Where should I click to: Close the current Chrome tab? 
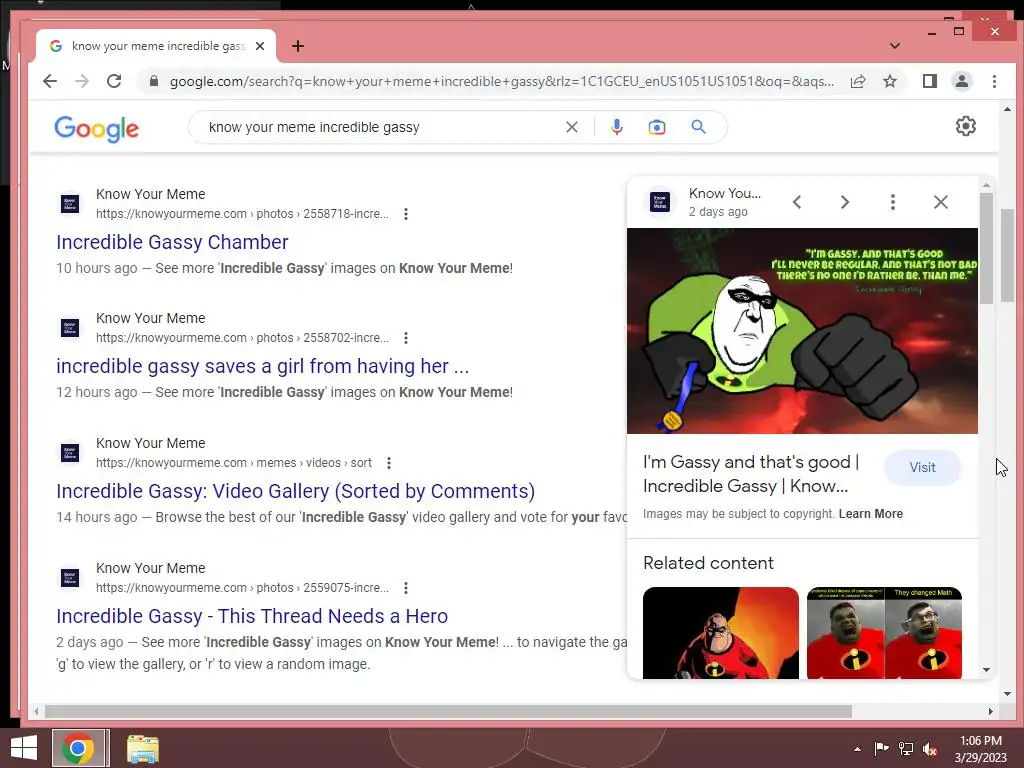[260, 46]
